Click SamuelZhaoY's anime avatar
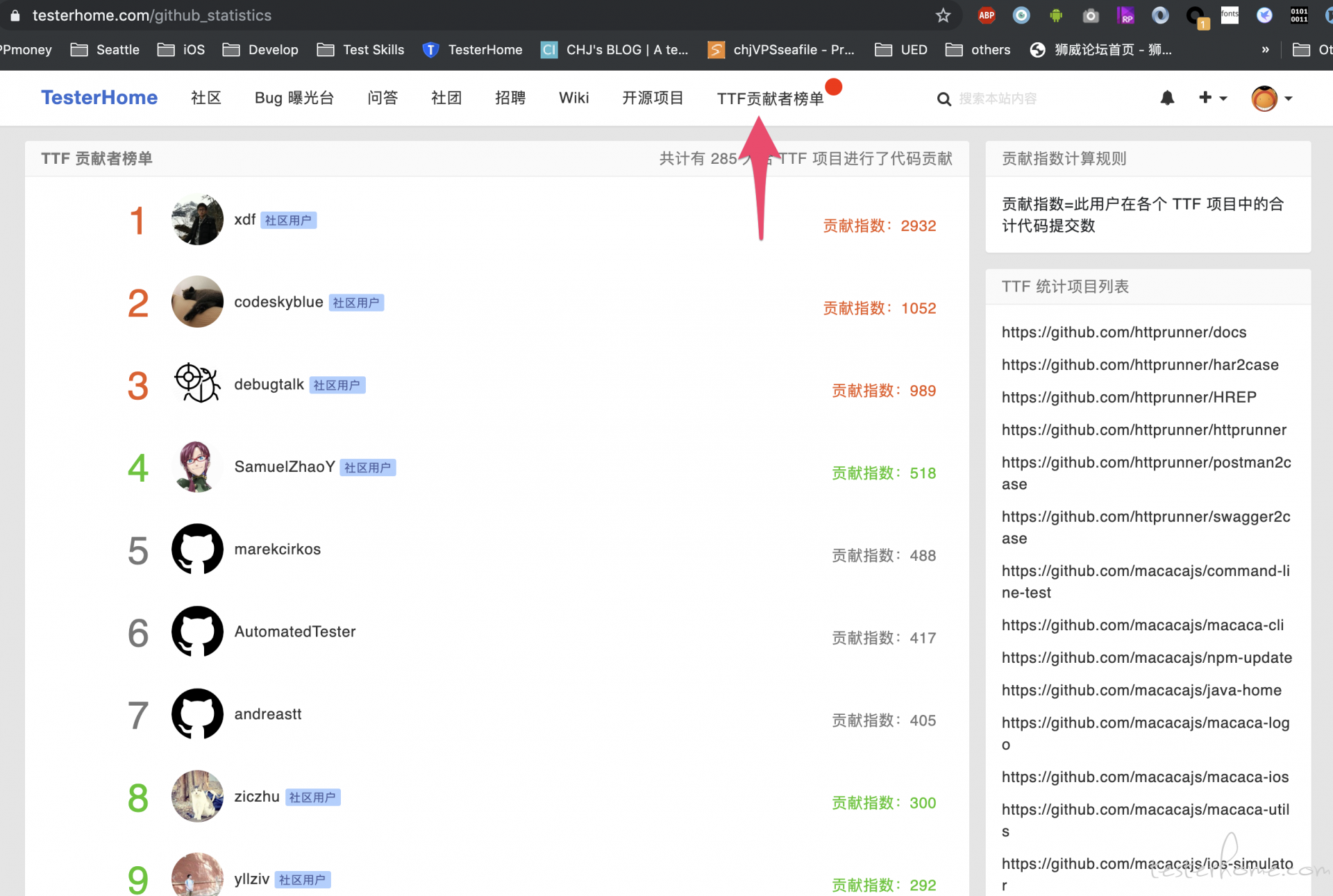This screenshot has width=1333, height=896. [x=197, y=466]
